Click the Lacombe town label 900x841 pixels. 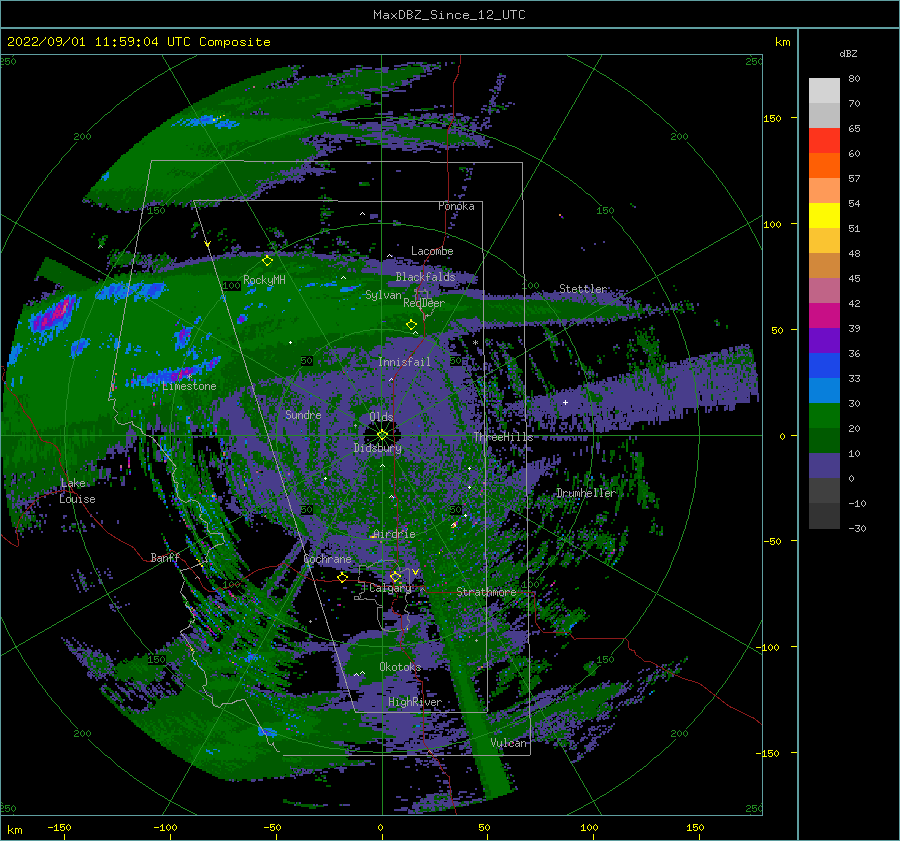432,251
